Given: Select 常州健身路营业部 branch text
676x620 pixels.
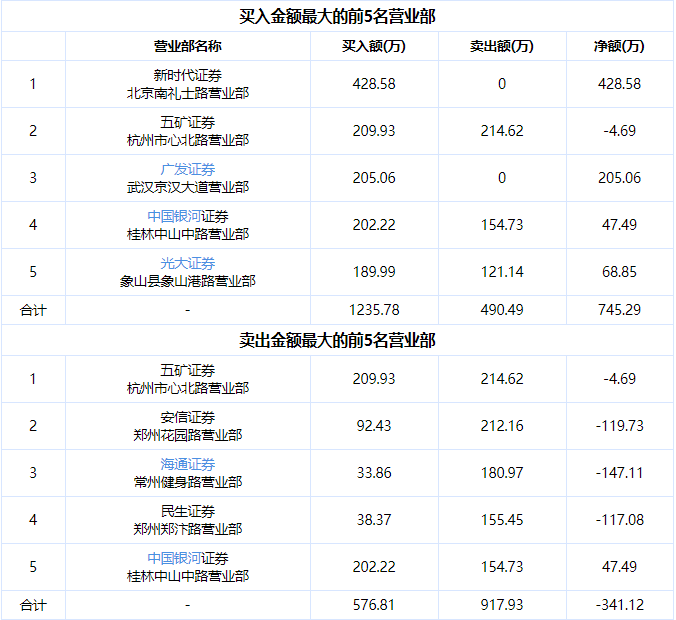Looking at the screenshot, I should [188, 482].
